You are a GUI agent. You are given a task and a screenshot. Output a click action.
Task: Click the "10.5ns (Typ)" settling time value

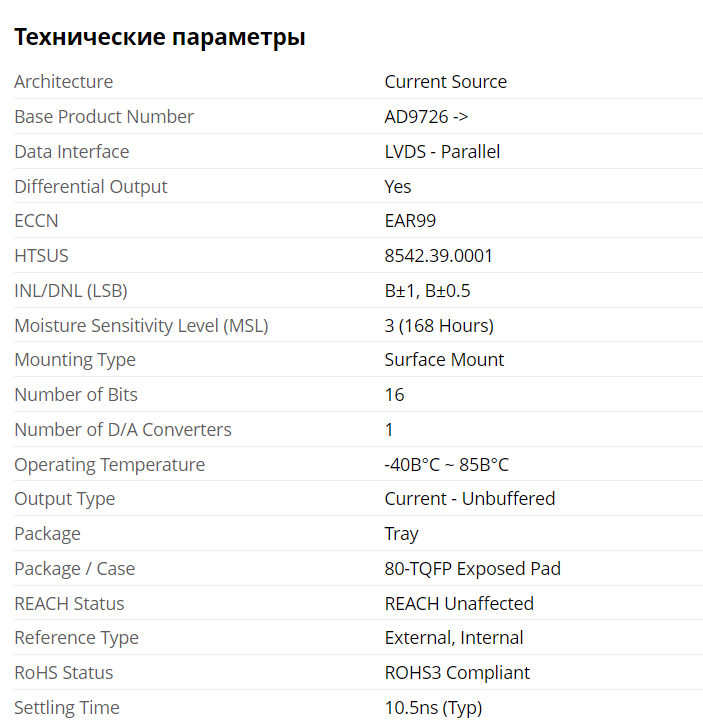point(433,708)
